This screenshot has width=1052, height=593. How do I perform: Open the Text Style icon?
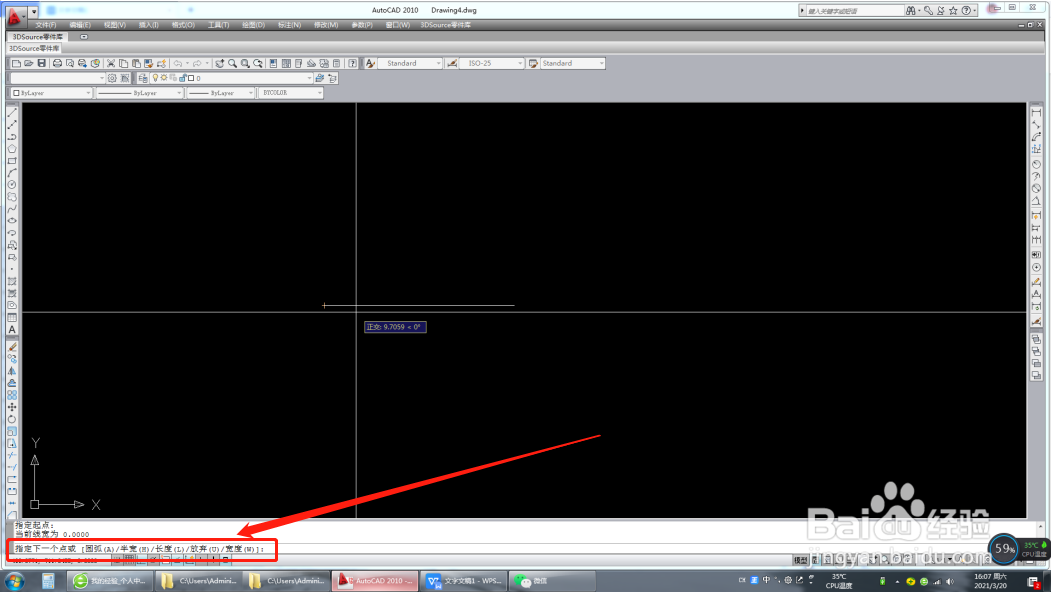(x=370, y=63)
